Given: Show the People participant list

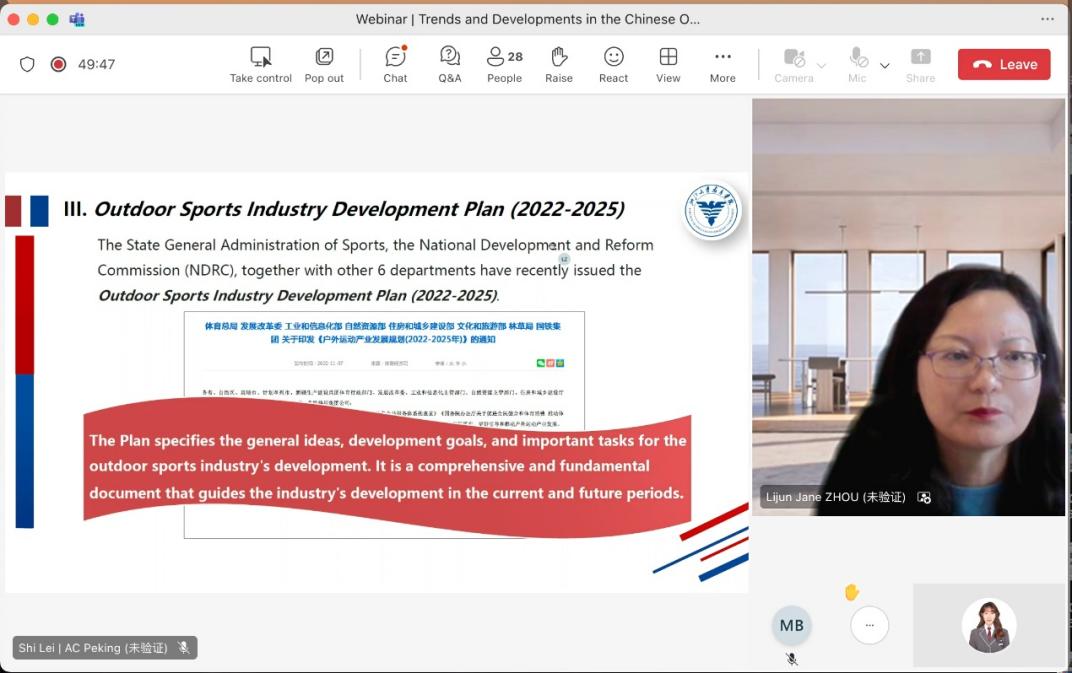Looking at the screenshot, I should pos(504,64).
